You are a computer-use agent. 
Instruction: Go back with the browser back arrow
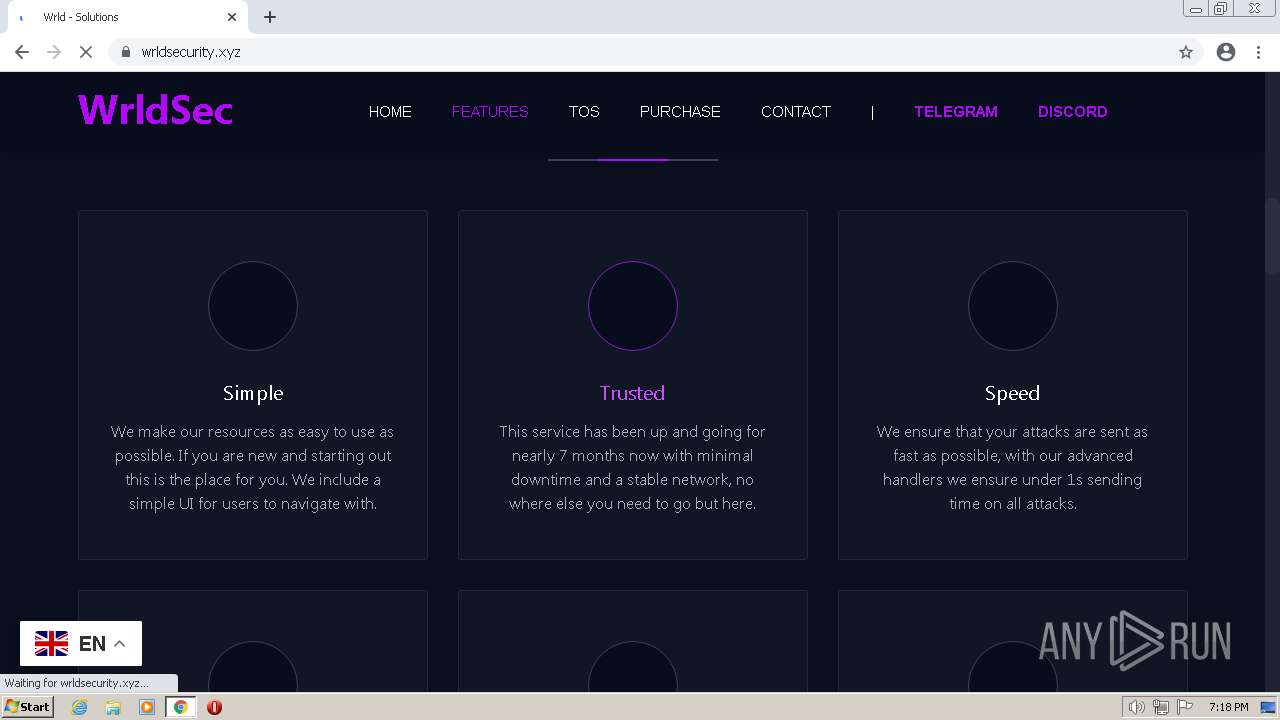pos(22,52)
